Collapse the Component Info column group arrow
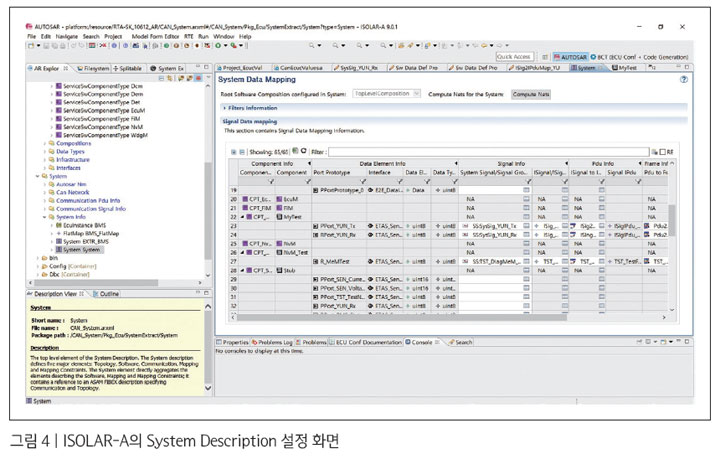 click(x=309, y=163)
